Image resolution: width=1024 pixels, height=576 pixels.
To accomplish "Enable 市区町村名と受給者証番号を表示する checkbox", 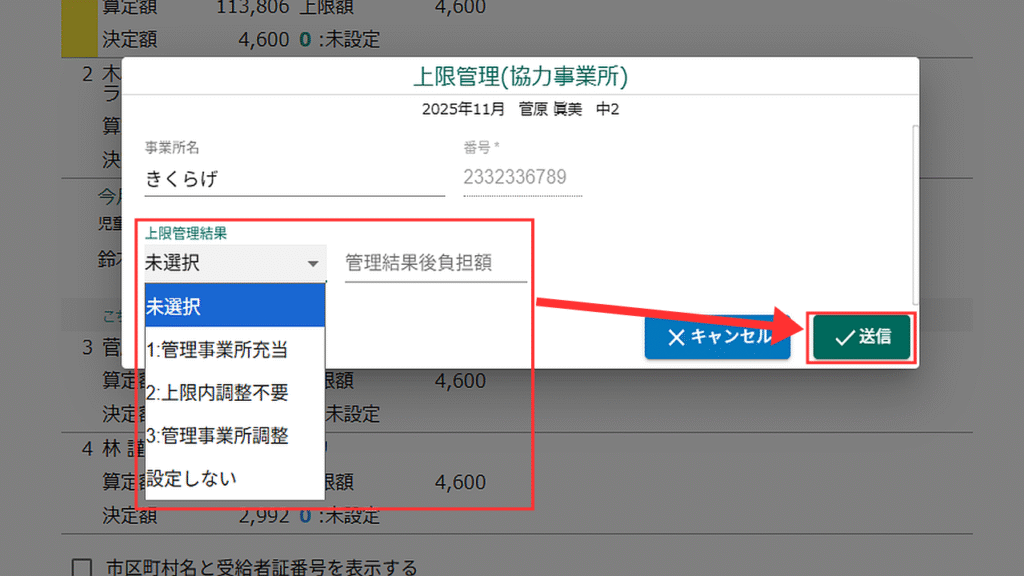I will click(x=83, y=568).
